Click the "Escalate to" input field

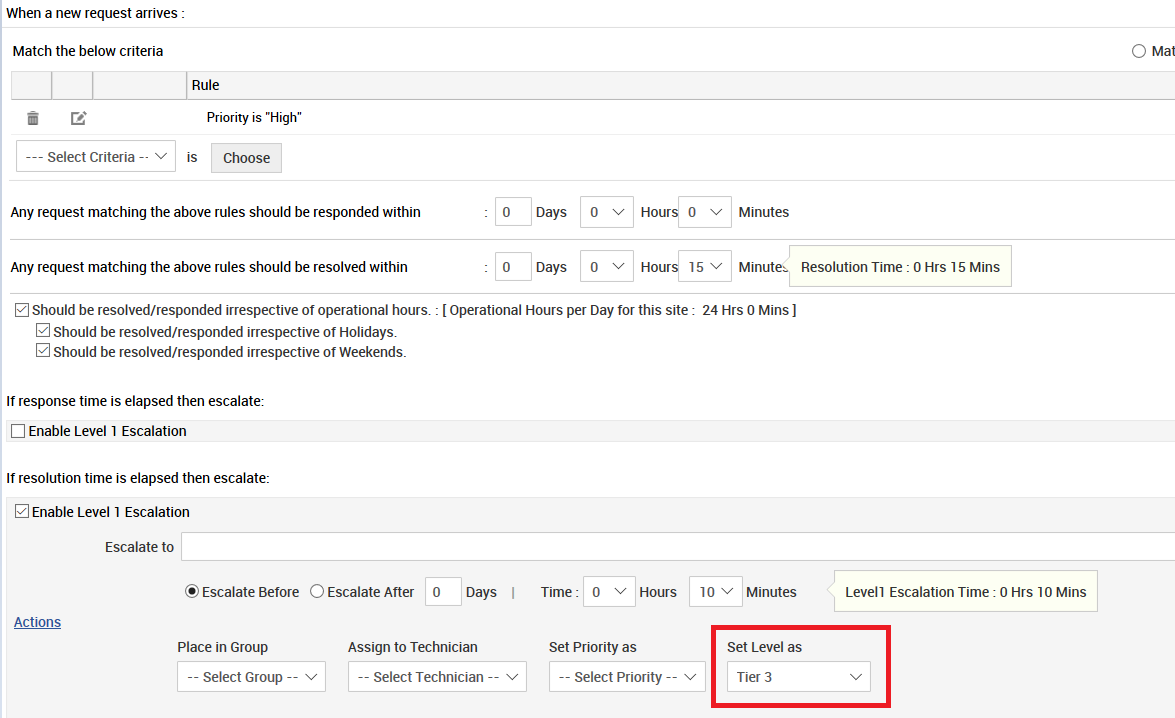click(500, 547)
